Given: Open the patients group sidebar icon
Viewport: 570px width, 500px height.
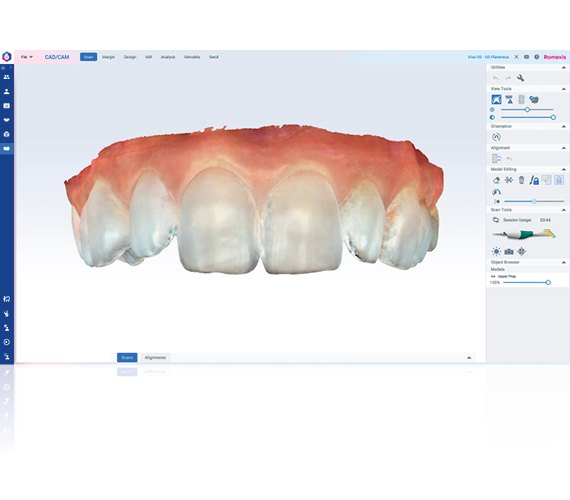Looking at the screenshot, I should (7, 77).
